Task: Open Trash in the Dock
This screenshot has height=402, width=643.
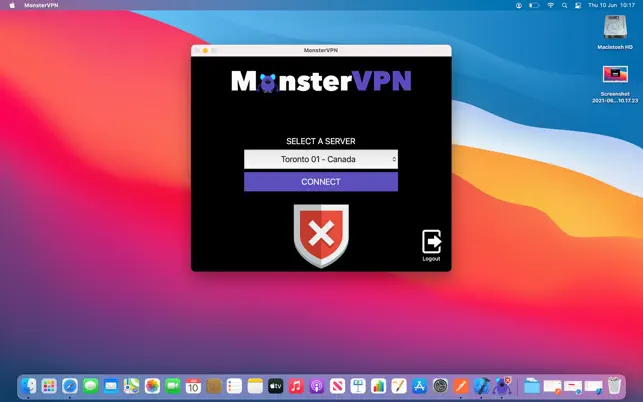Action: pos(614,386)
